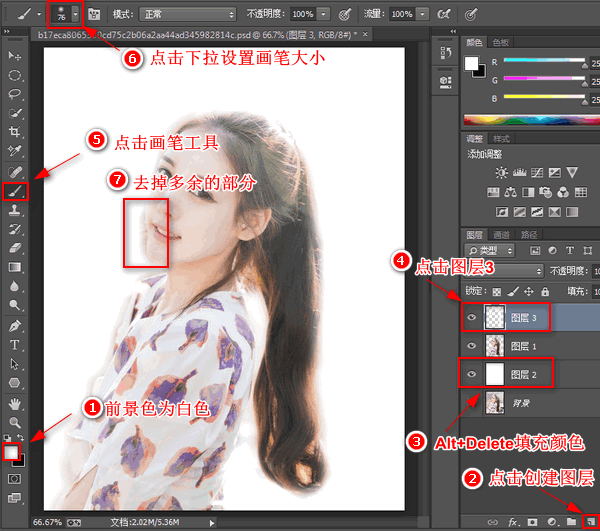Image resolution: width=600 pixels, height=531 pixels.
Task: Switch to the 通道 (Channels) tab
Action: [501, 235]
